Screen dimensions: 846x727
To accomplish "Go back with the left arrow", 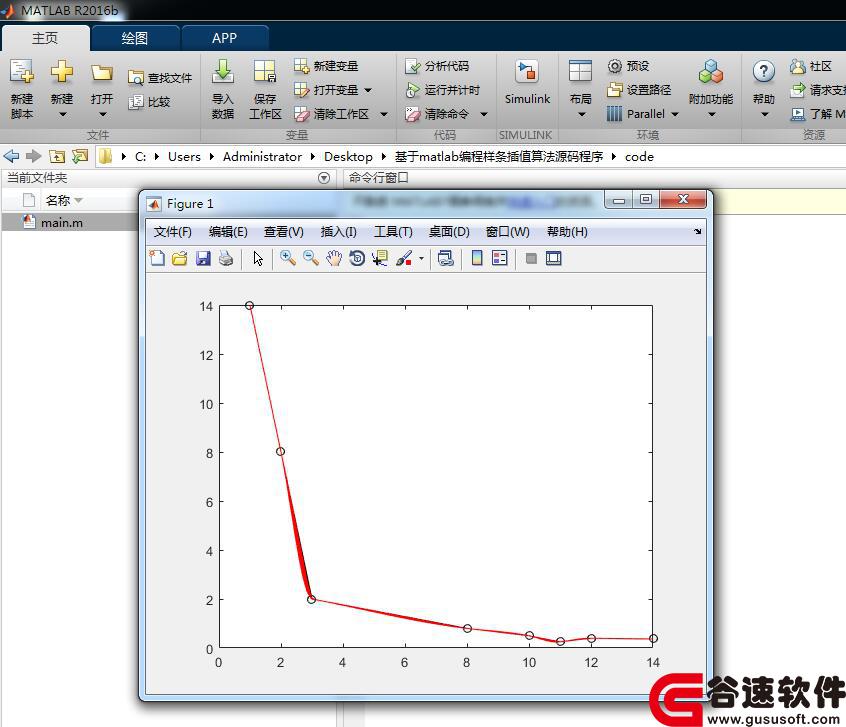I will click(x=11, y=157).
